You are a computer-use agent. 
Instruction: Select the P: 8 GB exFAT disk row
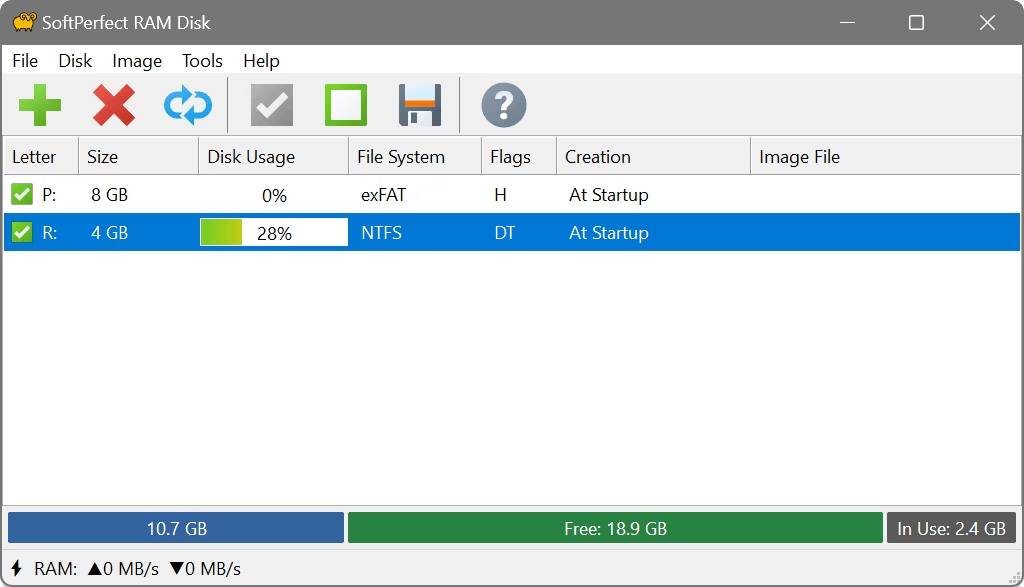click(400, 195)
